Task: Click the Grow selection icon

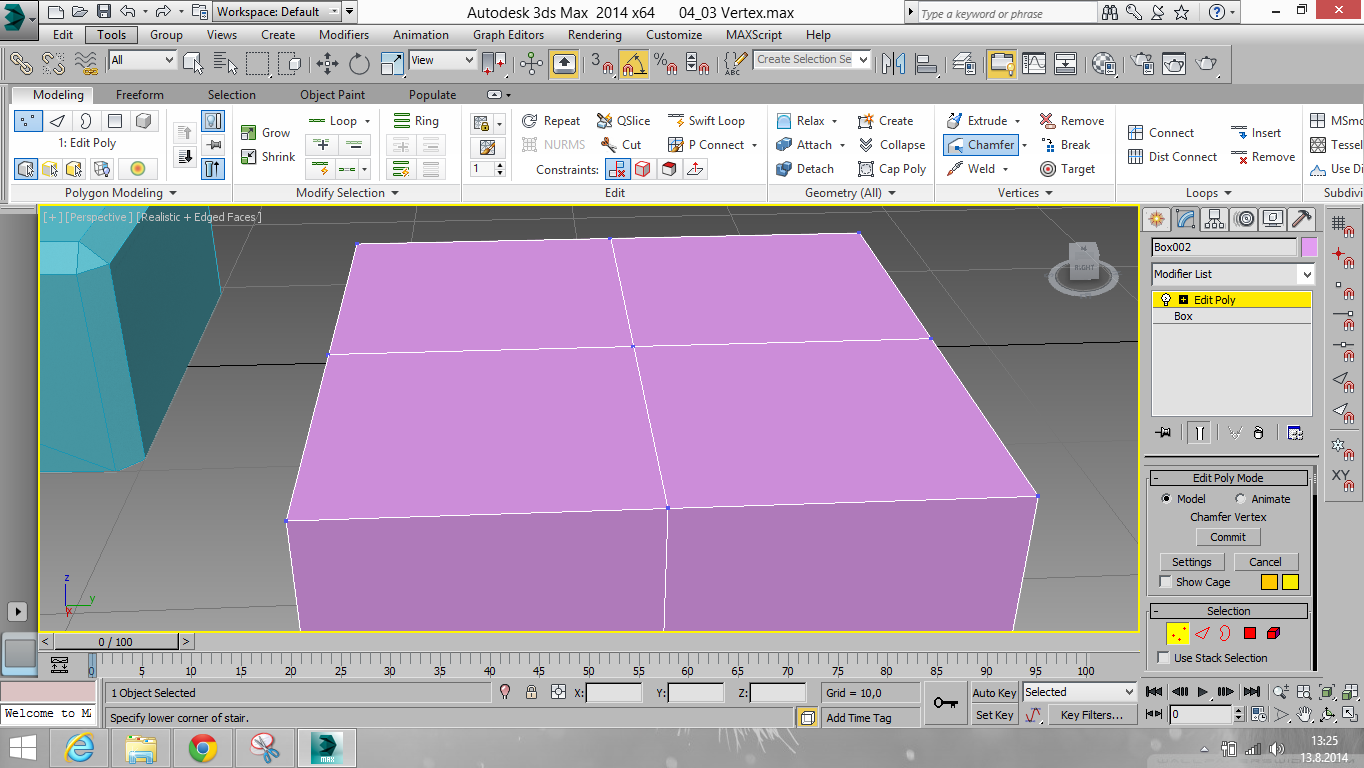Action: click(x=249, y=131)
